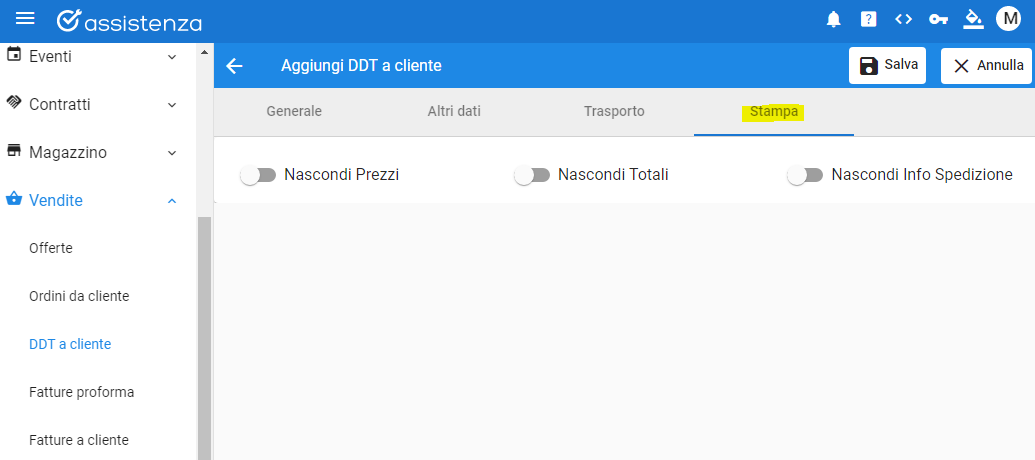Turn on Nascondi Info Spedizione

point(805,175)
